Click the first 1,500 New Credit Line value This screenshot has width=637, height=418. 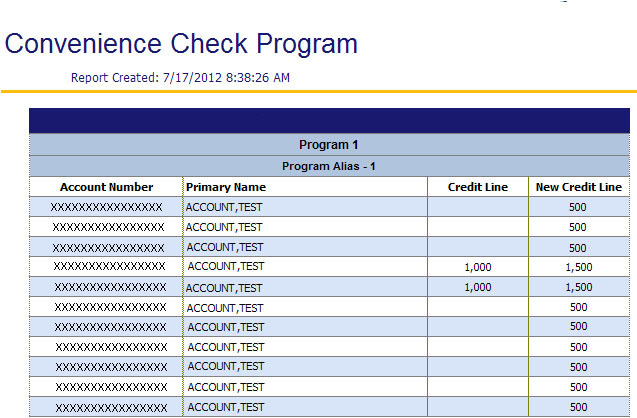(578, 267)
